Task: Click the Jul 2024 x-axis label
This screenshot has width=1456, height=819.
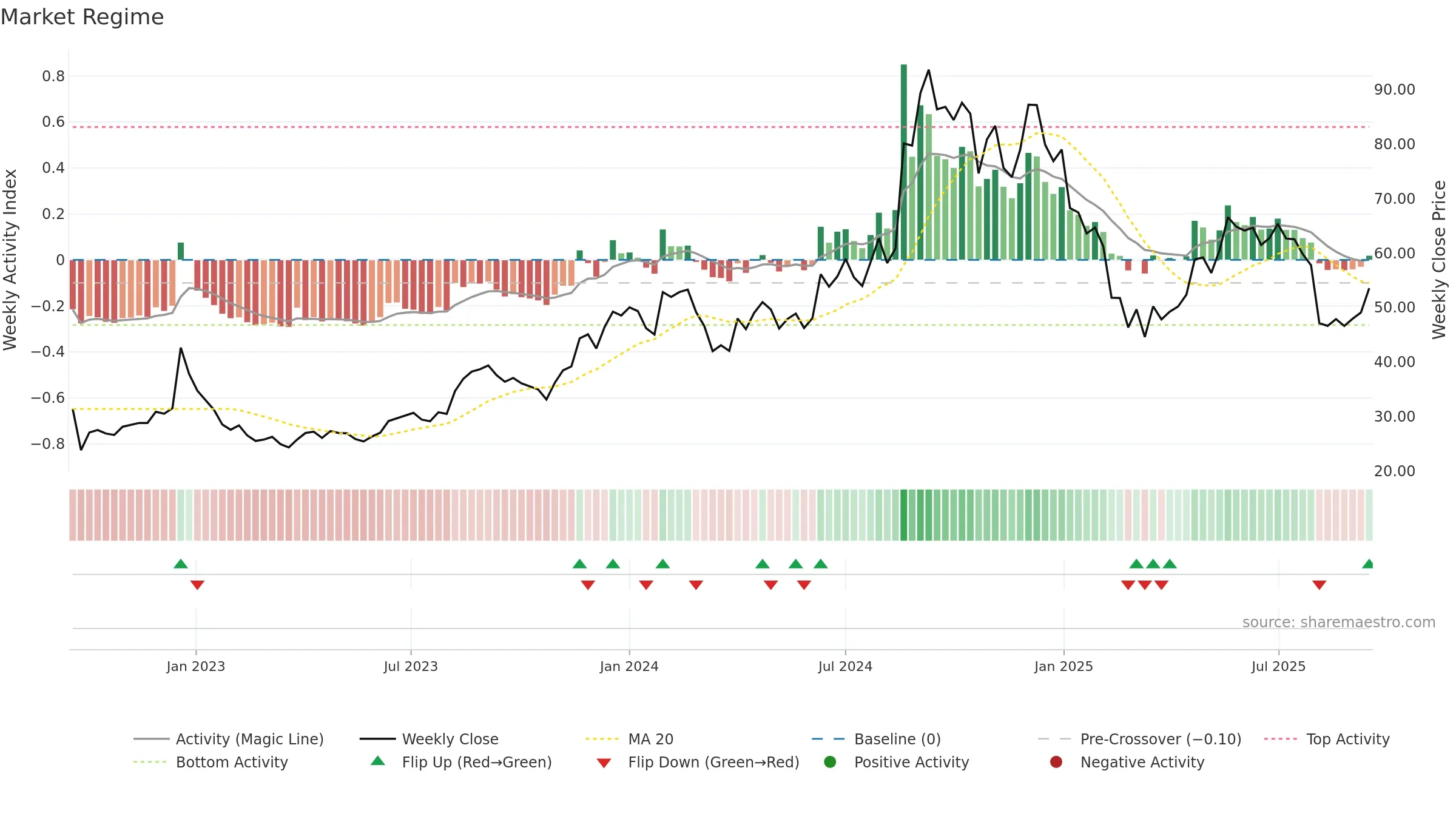Action: (845, 666)
